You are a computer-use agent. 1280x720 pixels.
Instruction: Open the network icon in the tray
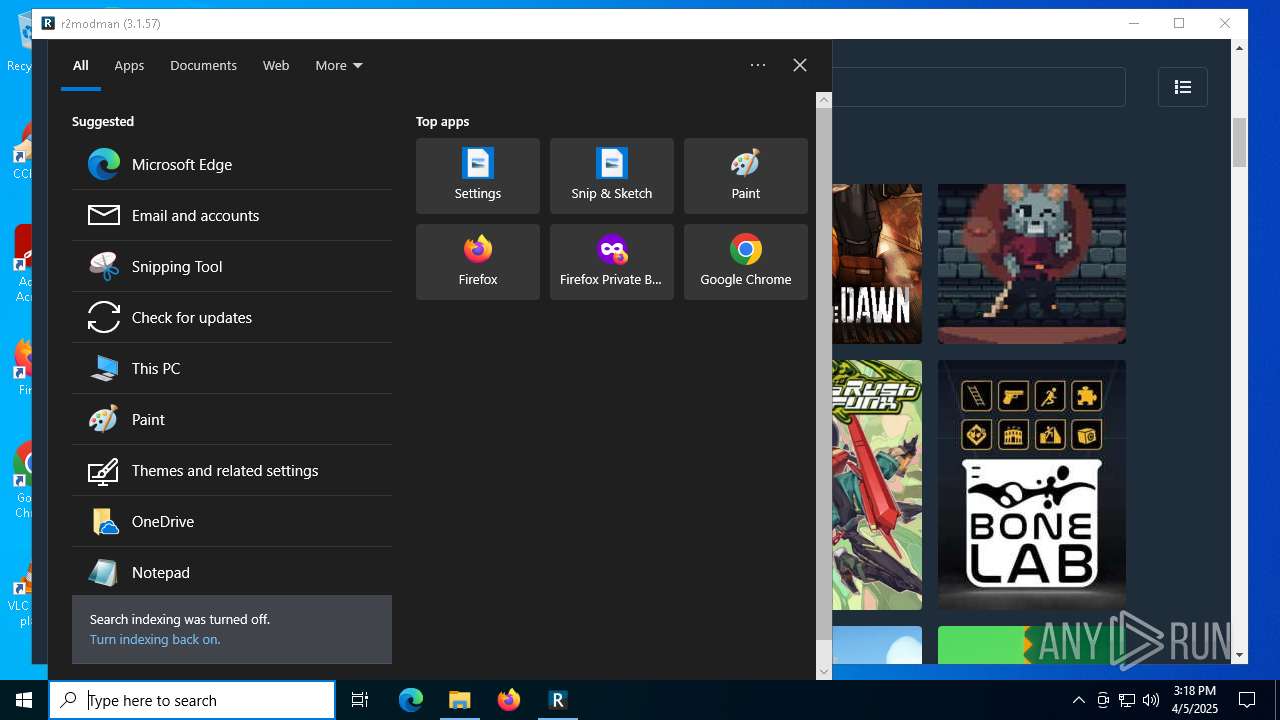pos(1127,700)
